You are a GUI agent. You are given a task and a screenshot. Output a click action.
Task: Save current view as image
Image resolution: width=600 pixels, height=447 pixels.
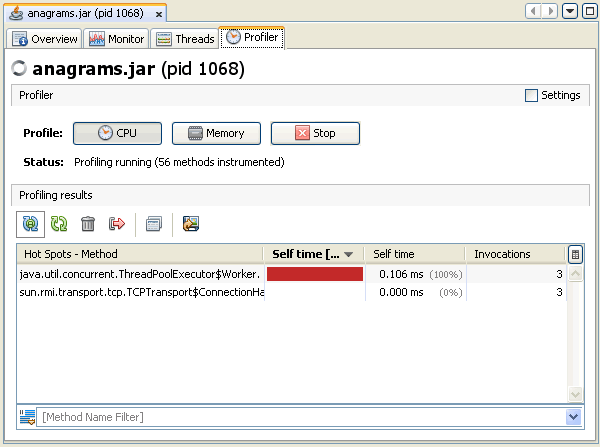[190, 224]
